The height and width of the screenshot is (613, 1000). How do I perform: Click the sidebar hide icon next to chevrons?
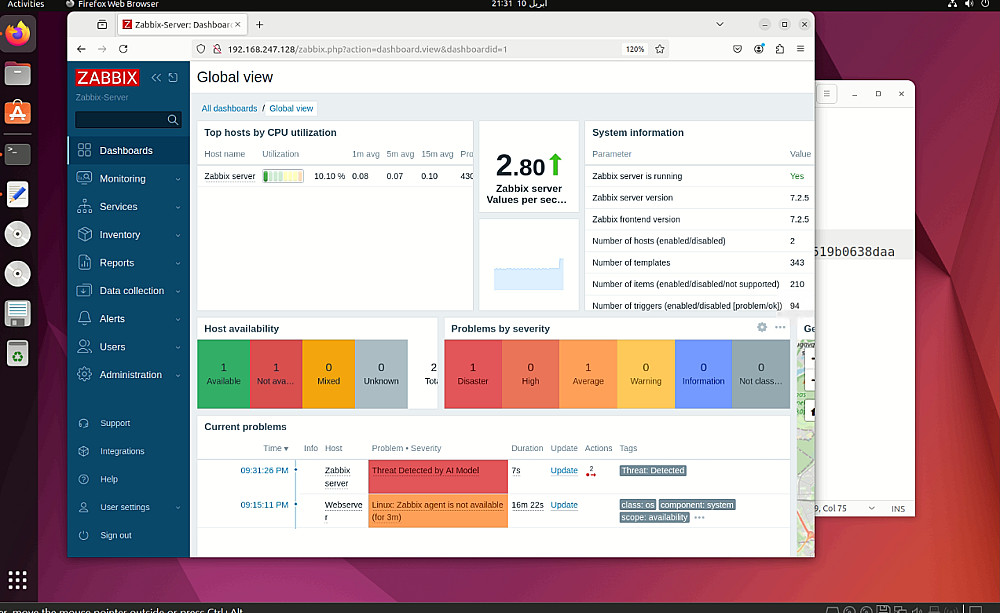point(173,78)
